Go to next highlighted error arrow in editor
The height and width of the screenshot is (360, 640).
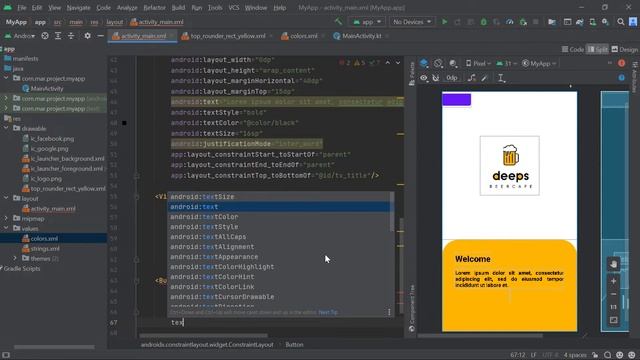click(x=398, y=63)
